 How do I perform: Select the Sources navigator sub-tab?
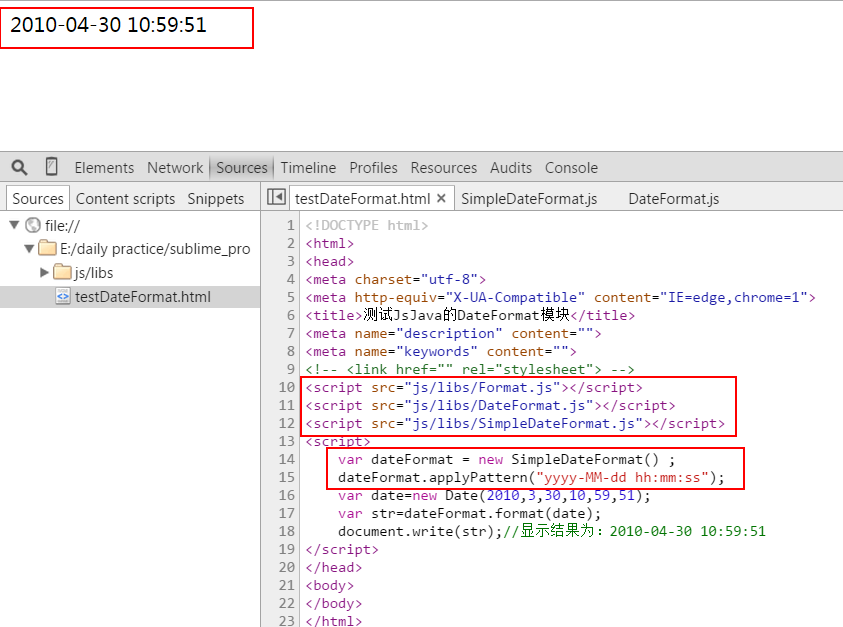(38, 198)
